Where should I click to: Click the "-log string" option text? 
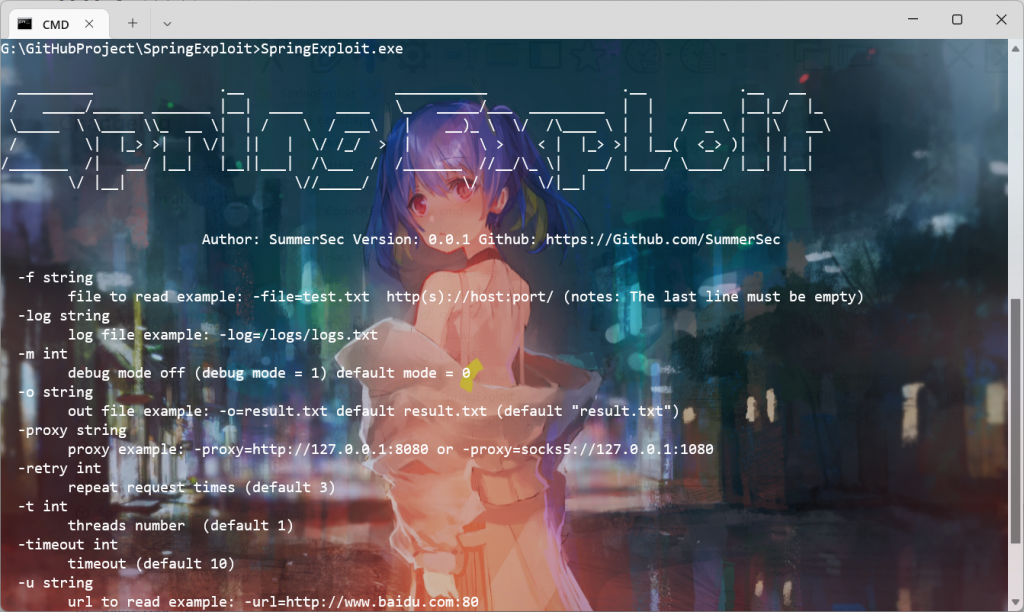click(x=64, y=315)
